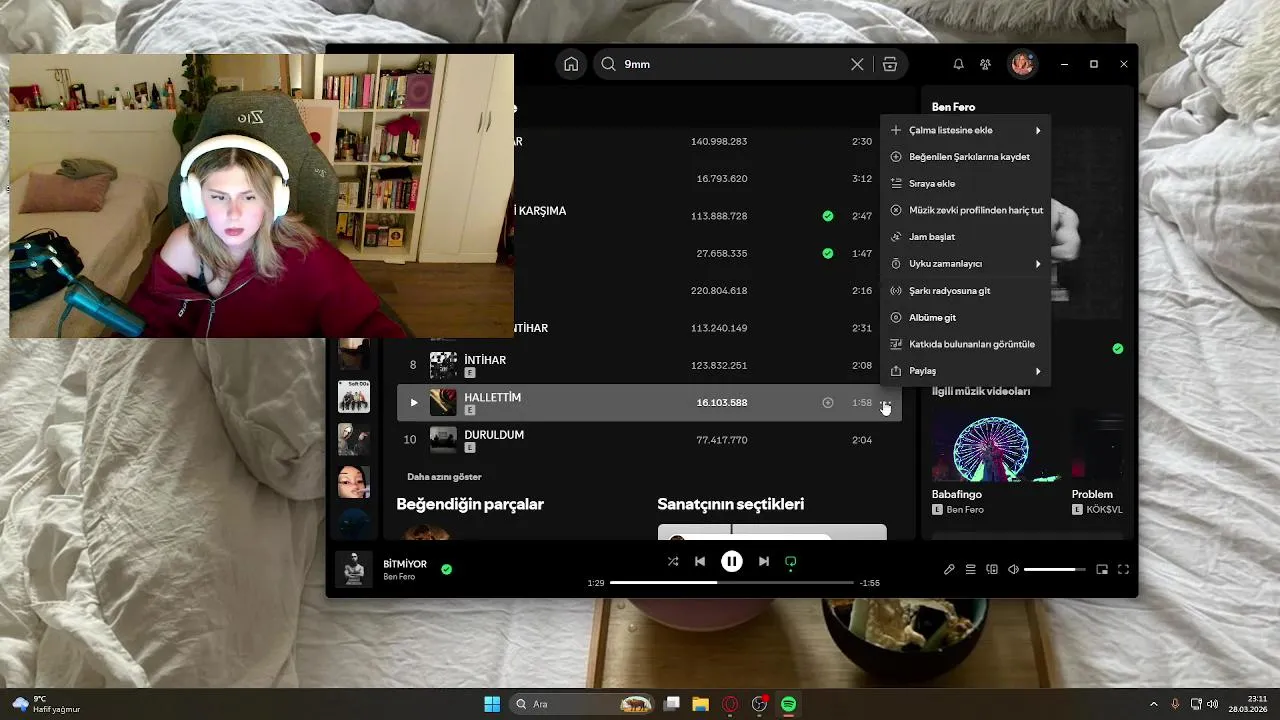The image size is (1280, 720).
Task: Click Daha azını göster link
Action: click(444, 477)
